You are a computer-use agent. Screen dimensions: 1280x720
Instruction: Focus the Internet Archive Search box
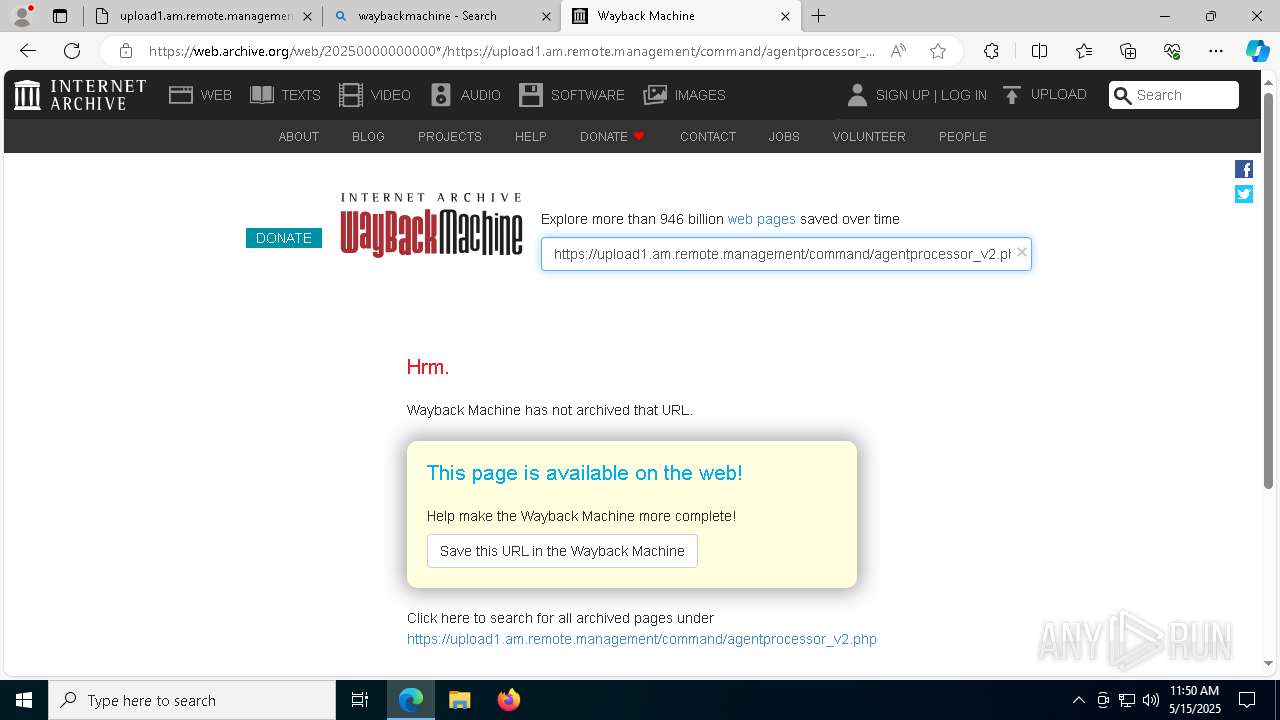pos(1174,95)
